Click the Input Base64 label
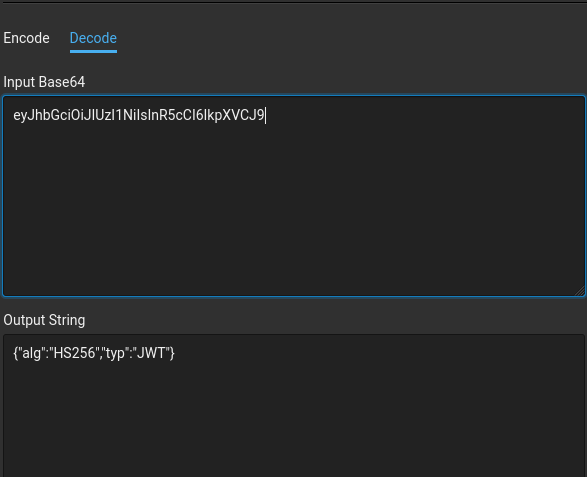 pos(44,82)
